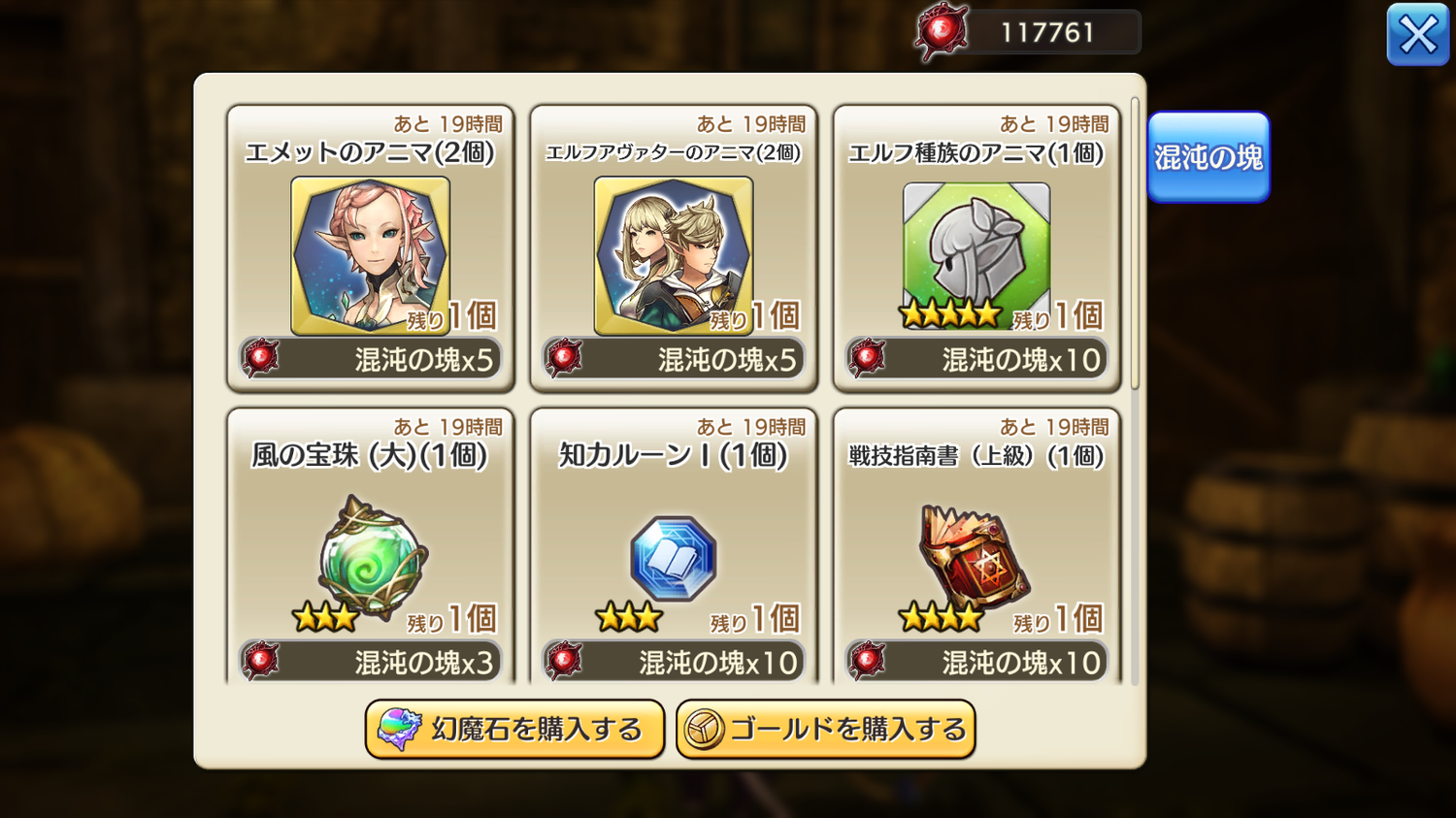The width and height of the screenshot is (1456, 818).
Task: Purchase 風の宝珠 for 混沌の塊x3
Action: (x=371, y=662)
